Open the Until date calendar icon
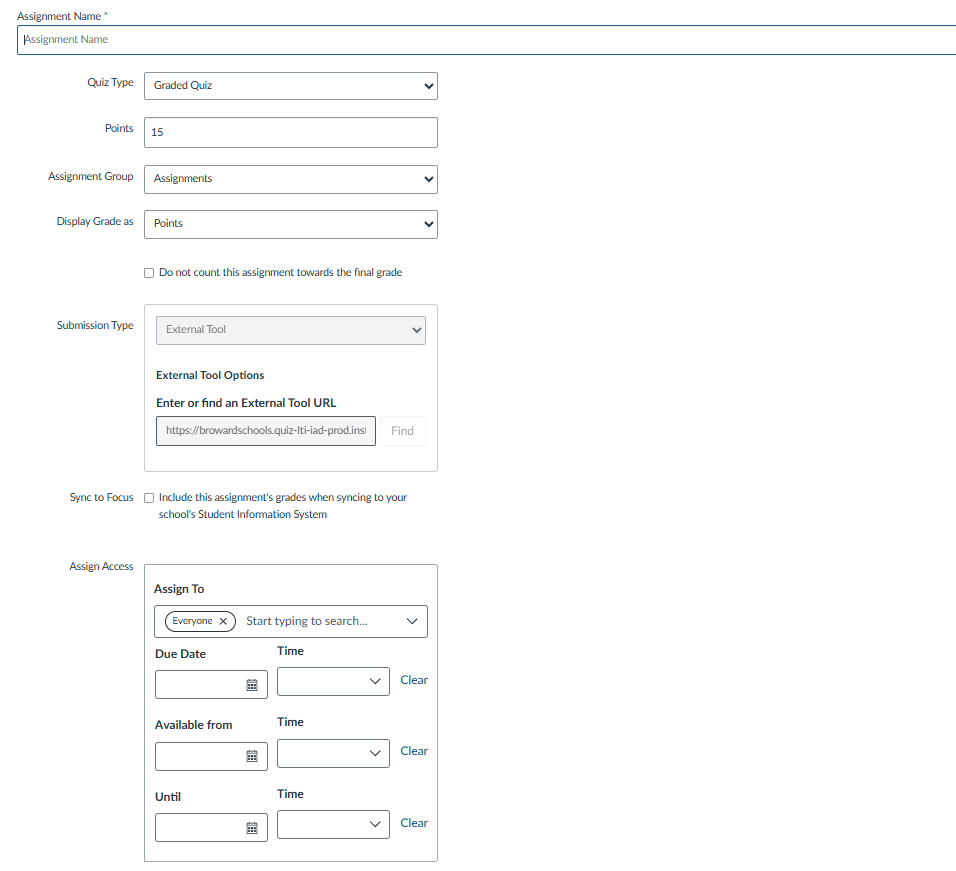956x871 pixels. click(252, 828)
